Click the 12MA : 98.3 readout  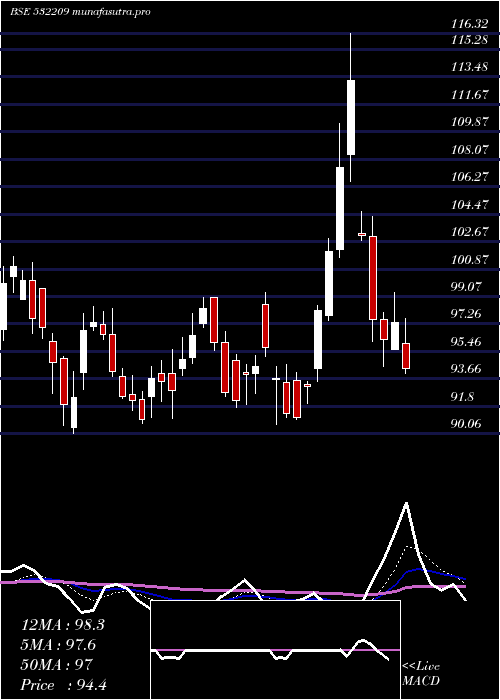click(63, 625)
